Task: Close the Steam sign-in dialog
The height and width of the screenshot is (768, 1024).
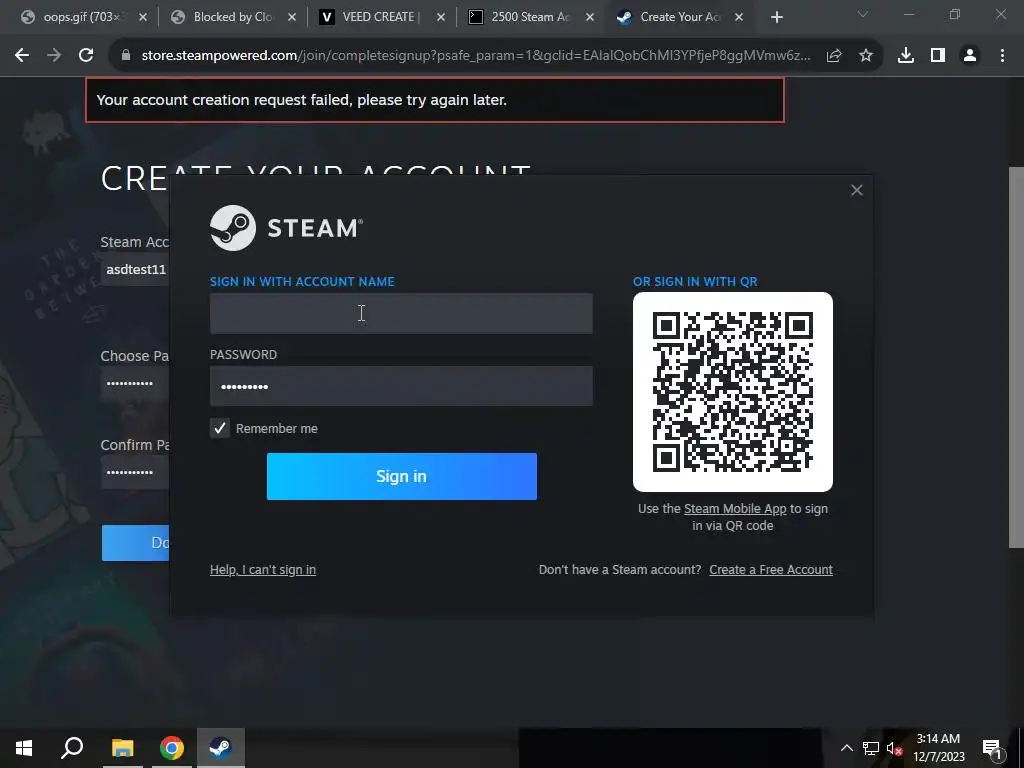Action: pyautogui.click(x=857, y=190)
